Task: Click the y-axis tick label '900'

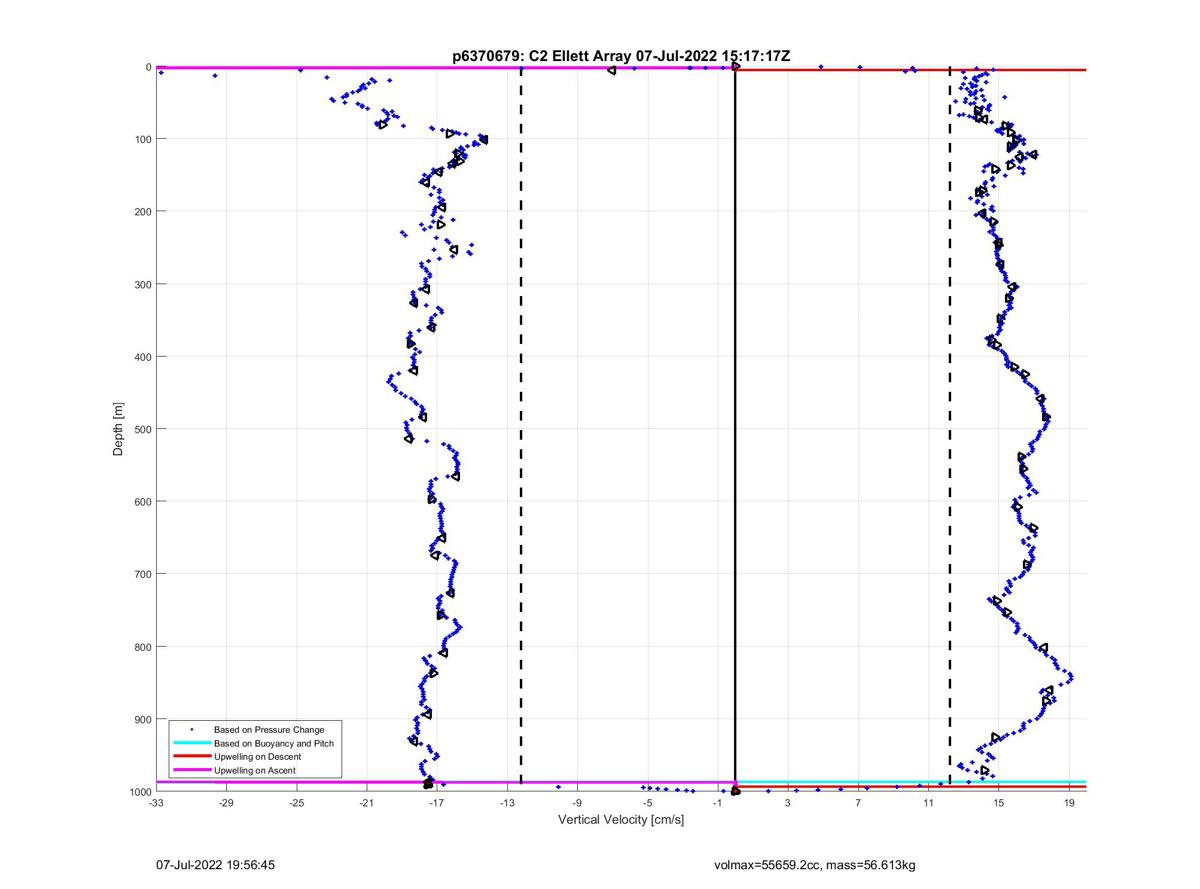Action: click(143, 719)
